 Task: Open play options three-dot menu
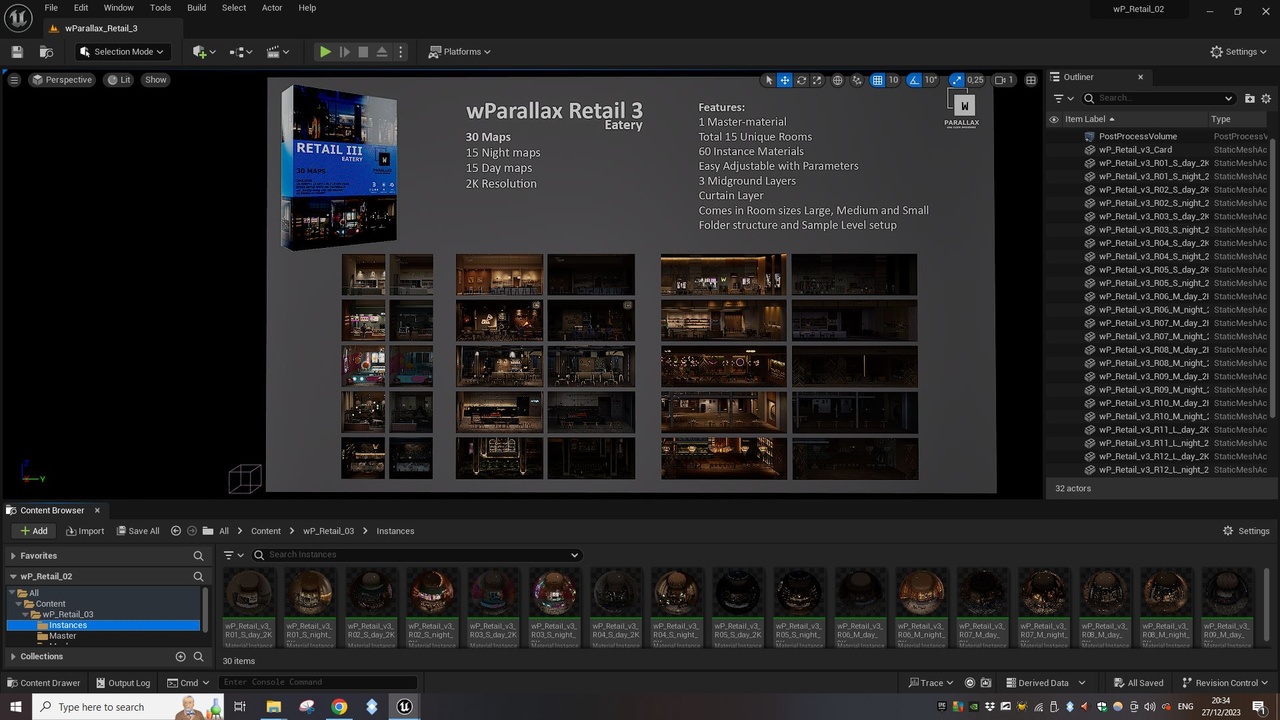coord(401,52)
